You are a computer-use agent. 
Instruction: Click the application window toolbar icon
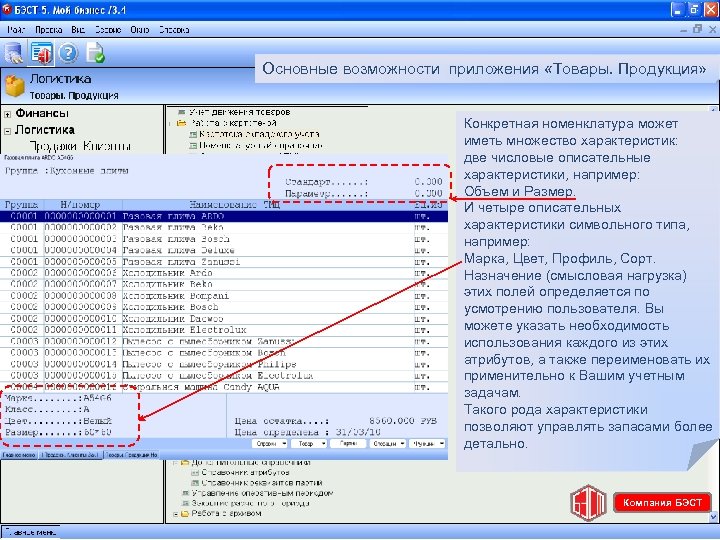pos(41,52)
